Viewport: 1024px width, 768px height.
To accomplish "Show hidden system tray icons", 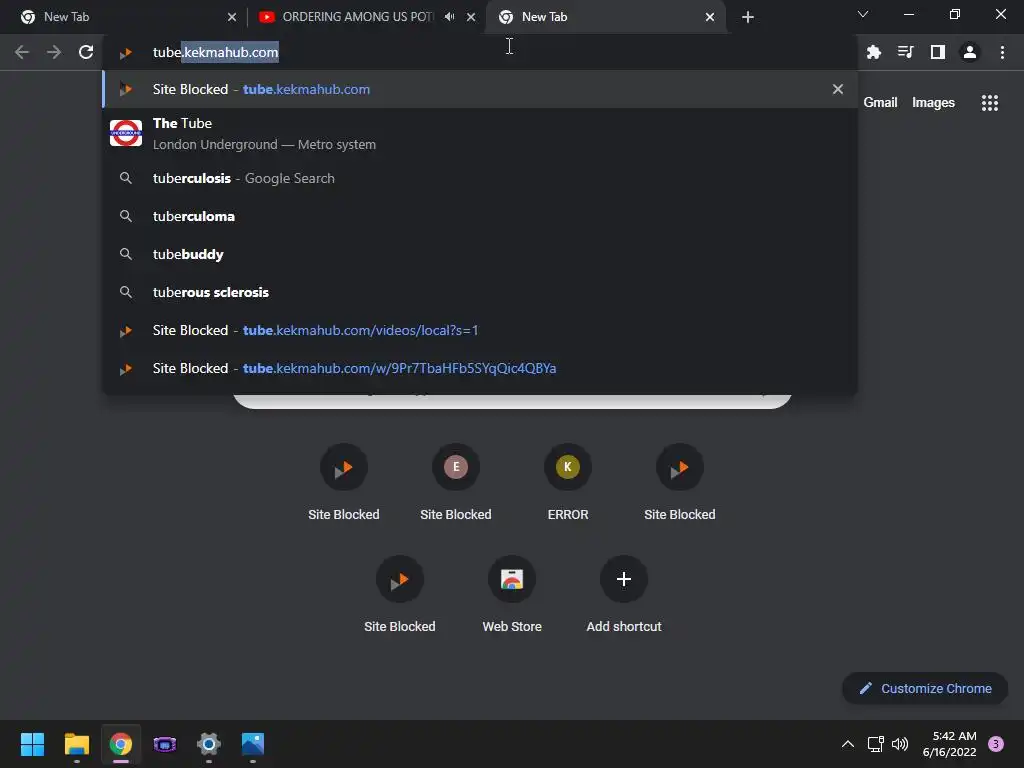I will coord(848,744).
